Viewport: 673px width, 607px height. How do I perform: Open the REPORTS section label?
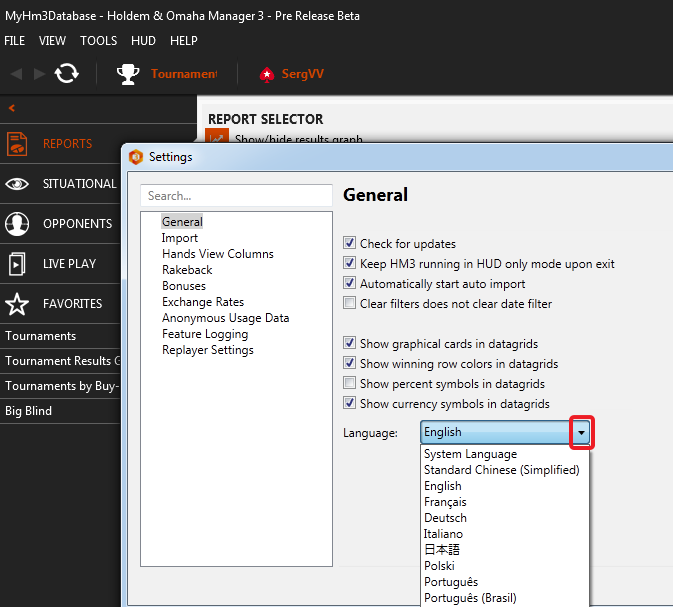coord(67,144)
